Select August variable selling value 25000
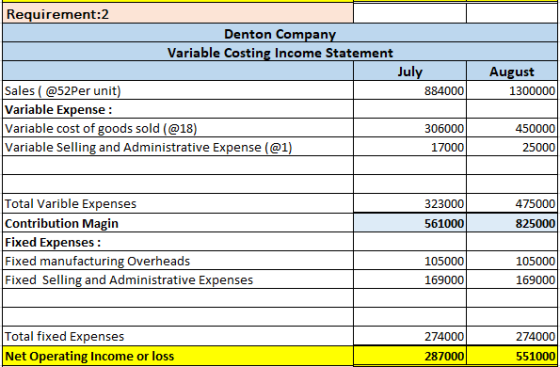560x367 pixels. tap(539, 147)
